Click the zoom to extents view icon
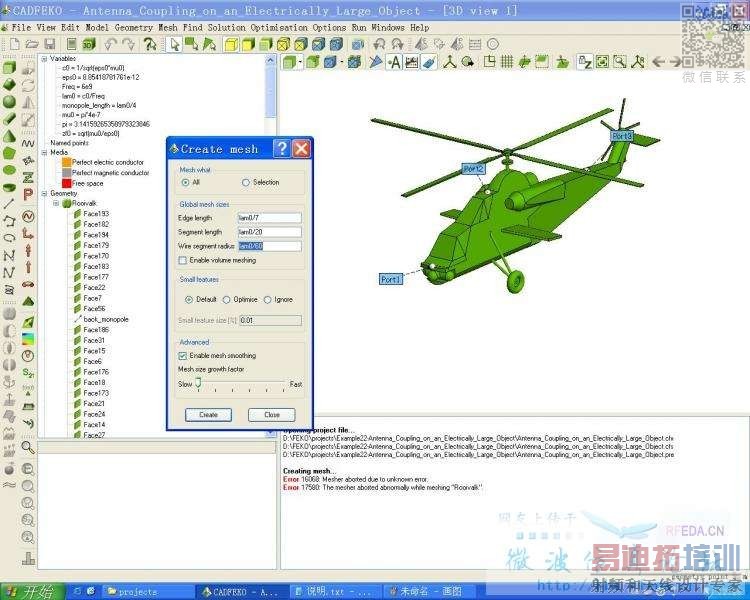 [602, 62]
